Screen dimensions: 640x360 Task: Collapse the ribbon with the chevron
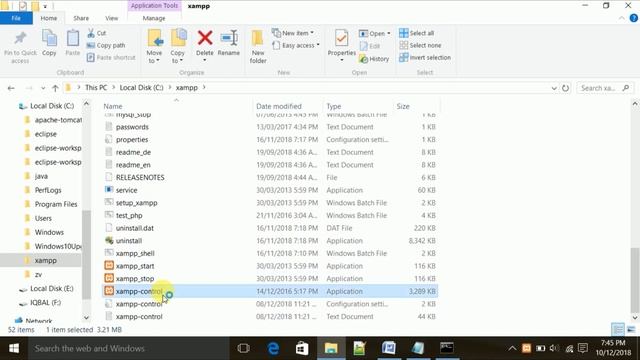(621, 18)
